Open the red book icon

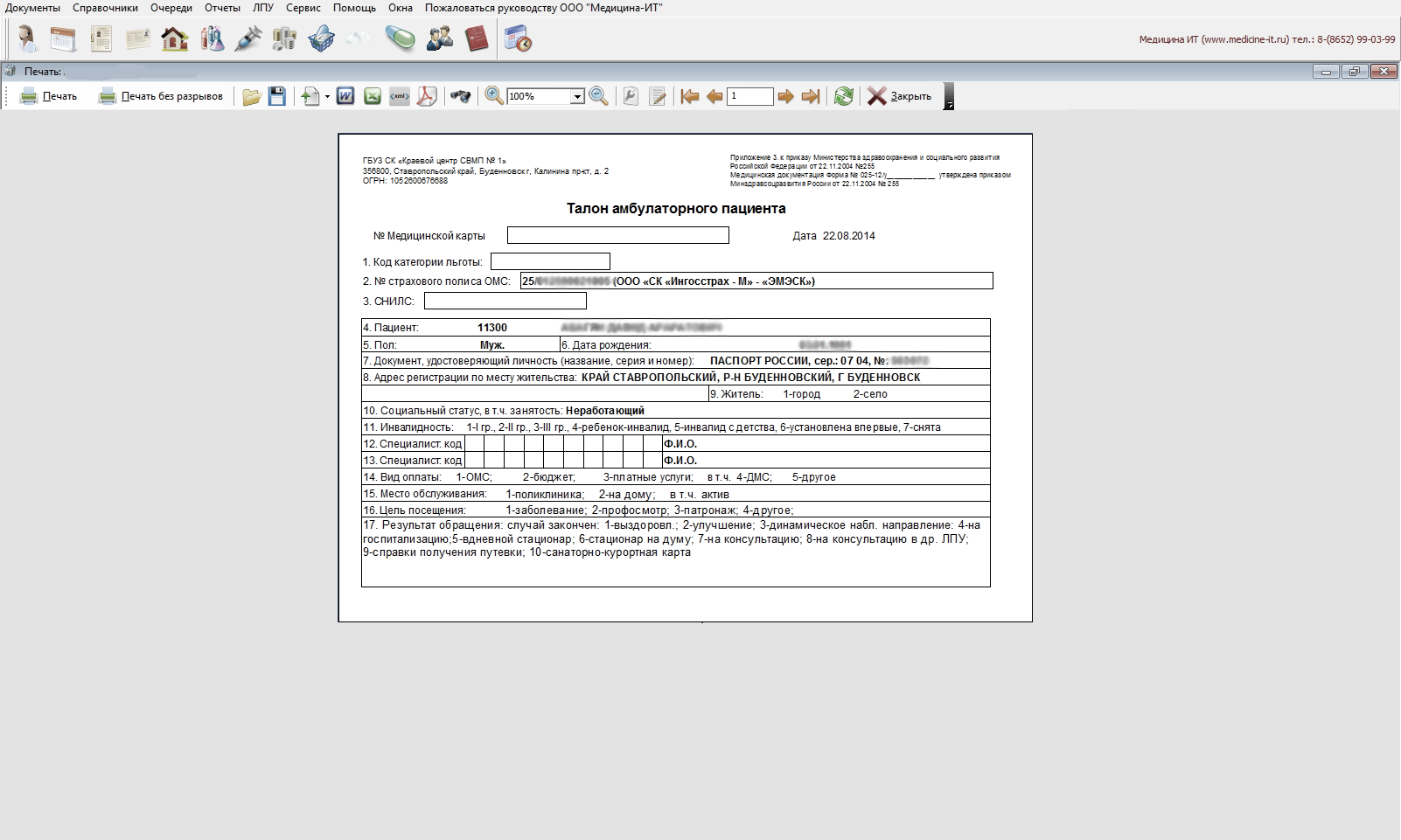[477, 38]
